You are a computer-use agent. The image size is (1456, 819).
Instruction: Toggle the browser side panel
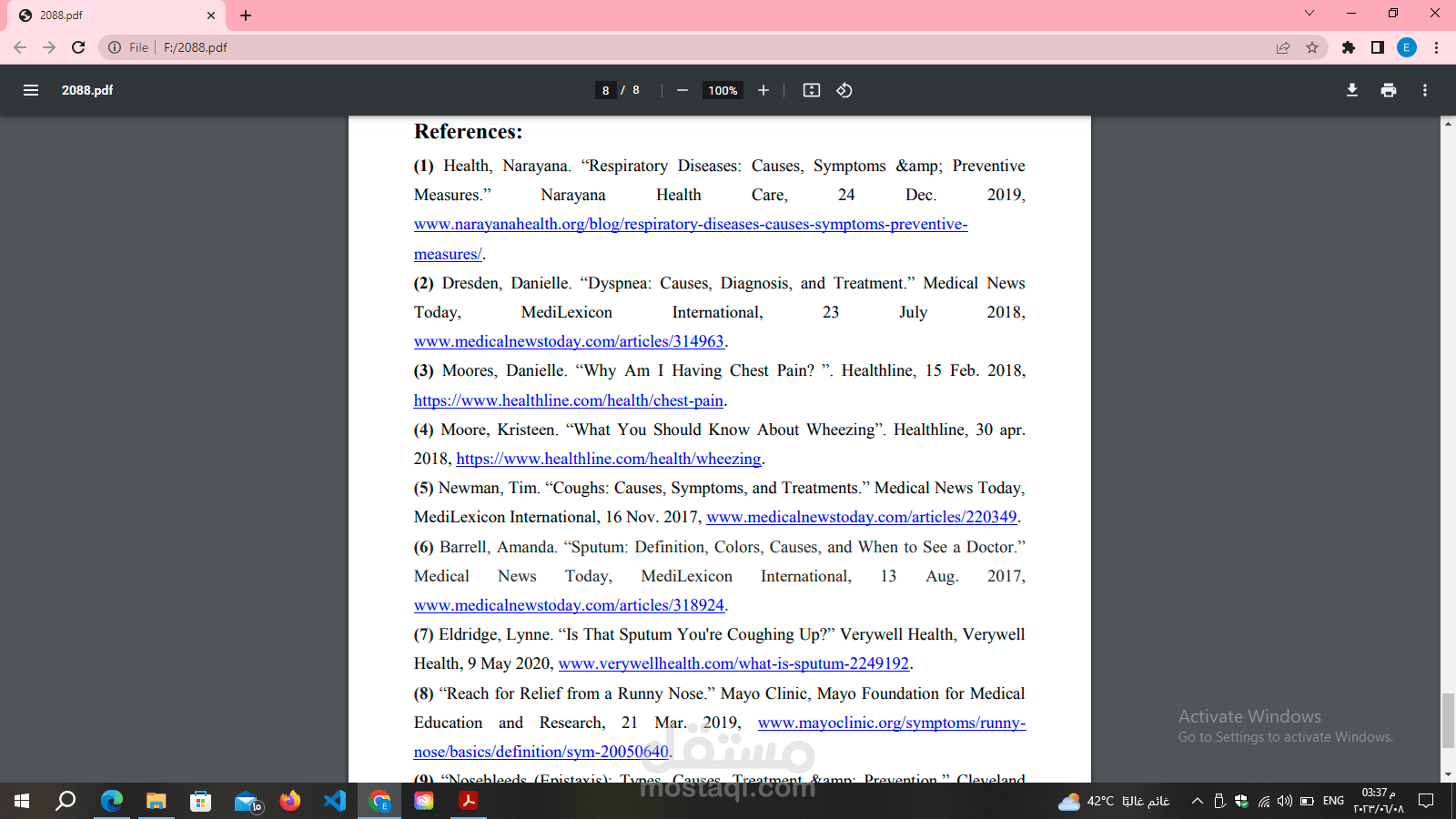1378,47
